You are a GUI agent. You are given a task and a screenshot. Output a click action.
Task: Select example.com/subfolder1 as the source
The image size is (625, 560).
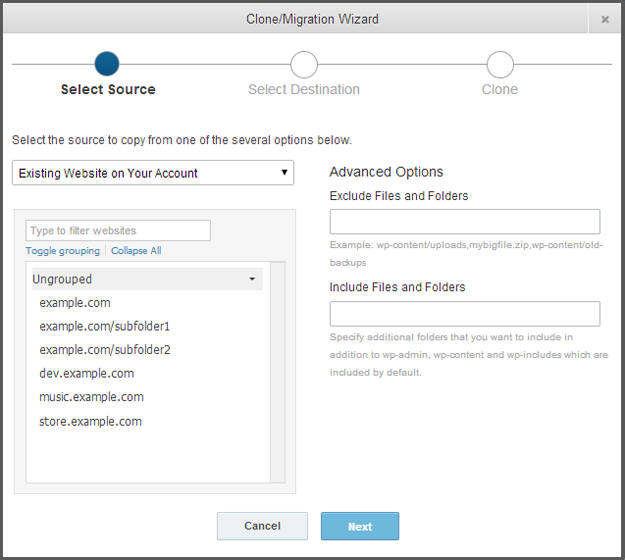tap(105, 326)
